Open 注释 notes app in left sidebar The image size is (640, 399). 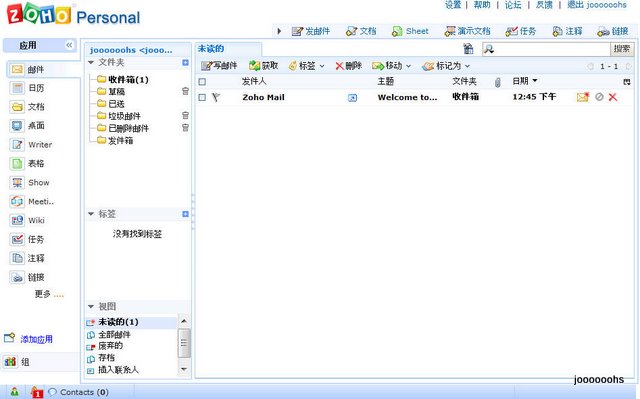coord(28,258)
